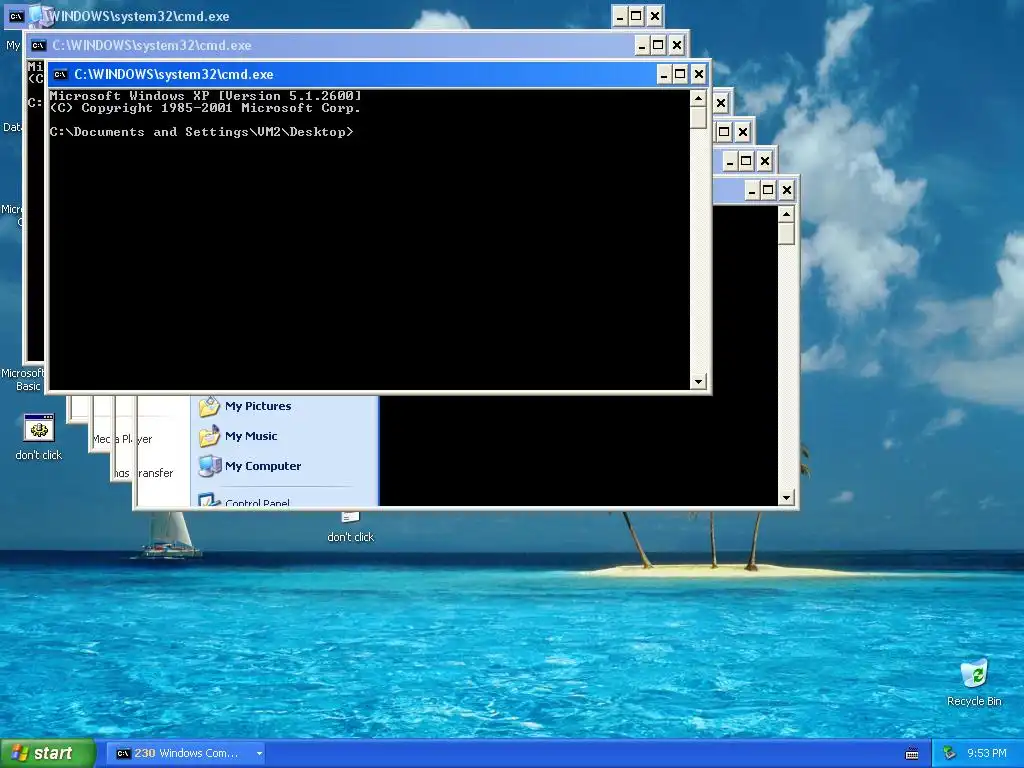1024x768 pixels.
Task: Maximize the top-left rearmost cmd window
Action: pyautogui.click(x=636, y=16)
